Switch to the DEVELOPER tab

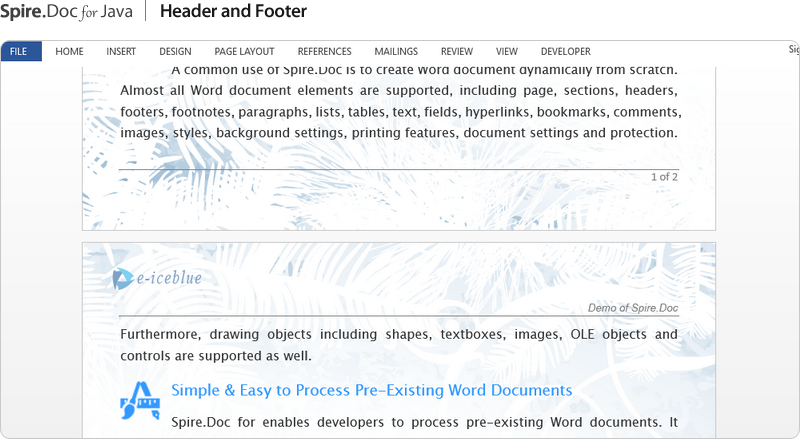tap(565, 52)
